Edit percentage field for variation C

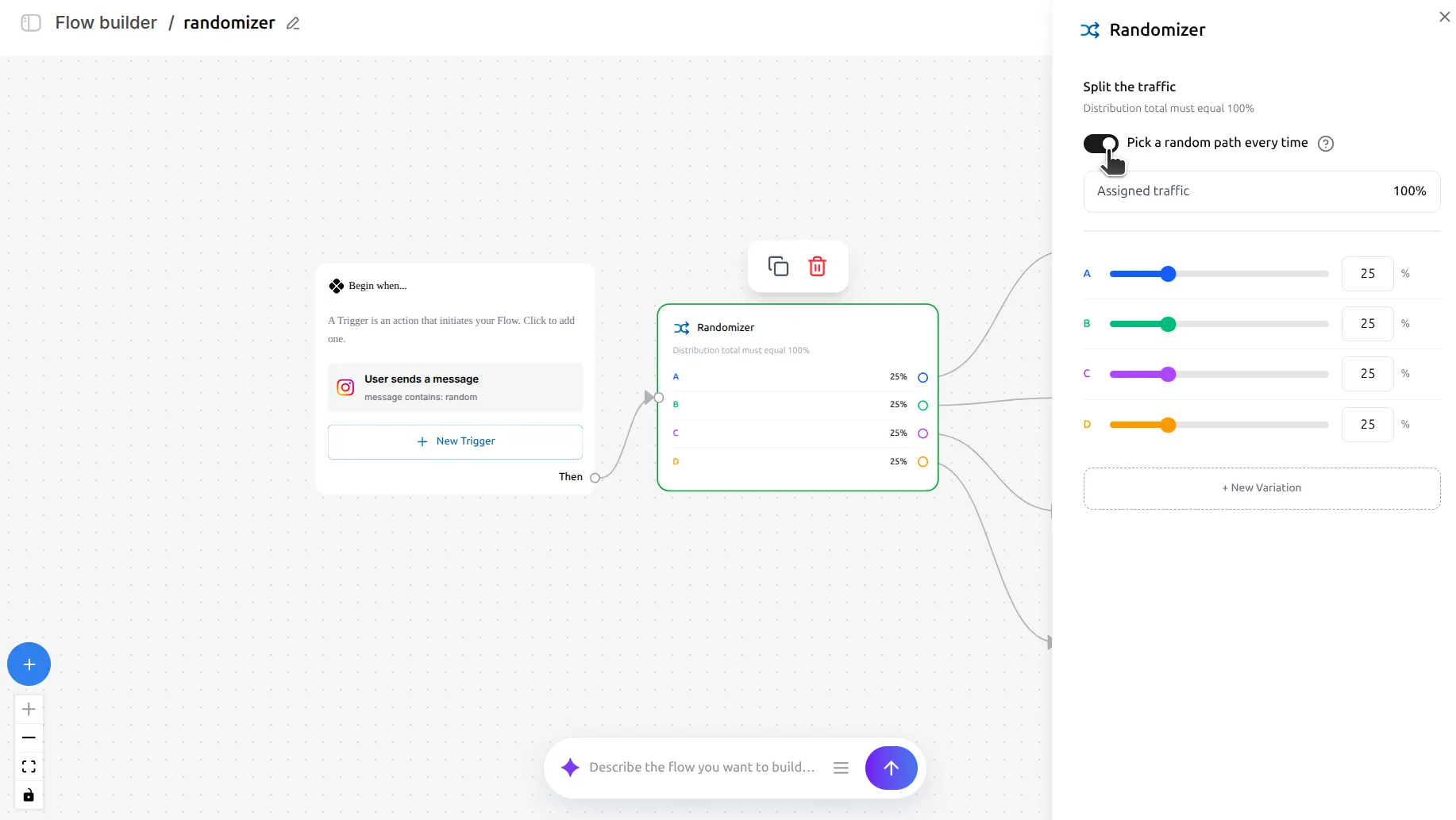[1367, 374]
